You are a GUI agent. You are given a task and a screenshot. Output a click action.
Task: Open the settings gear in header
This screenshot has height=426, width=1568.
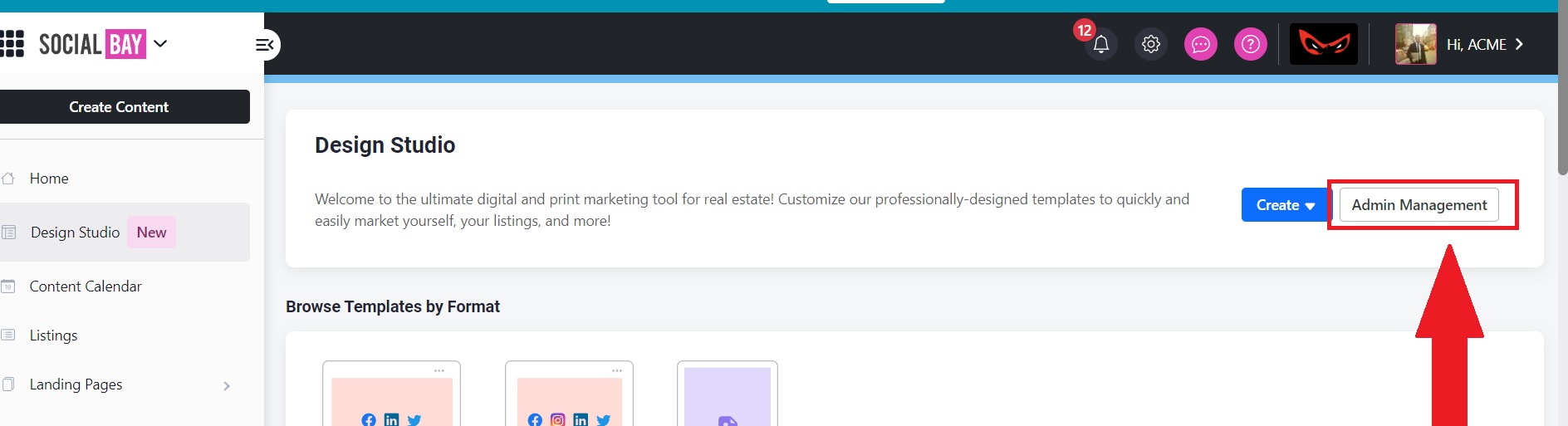coord(1150,44)
